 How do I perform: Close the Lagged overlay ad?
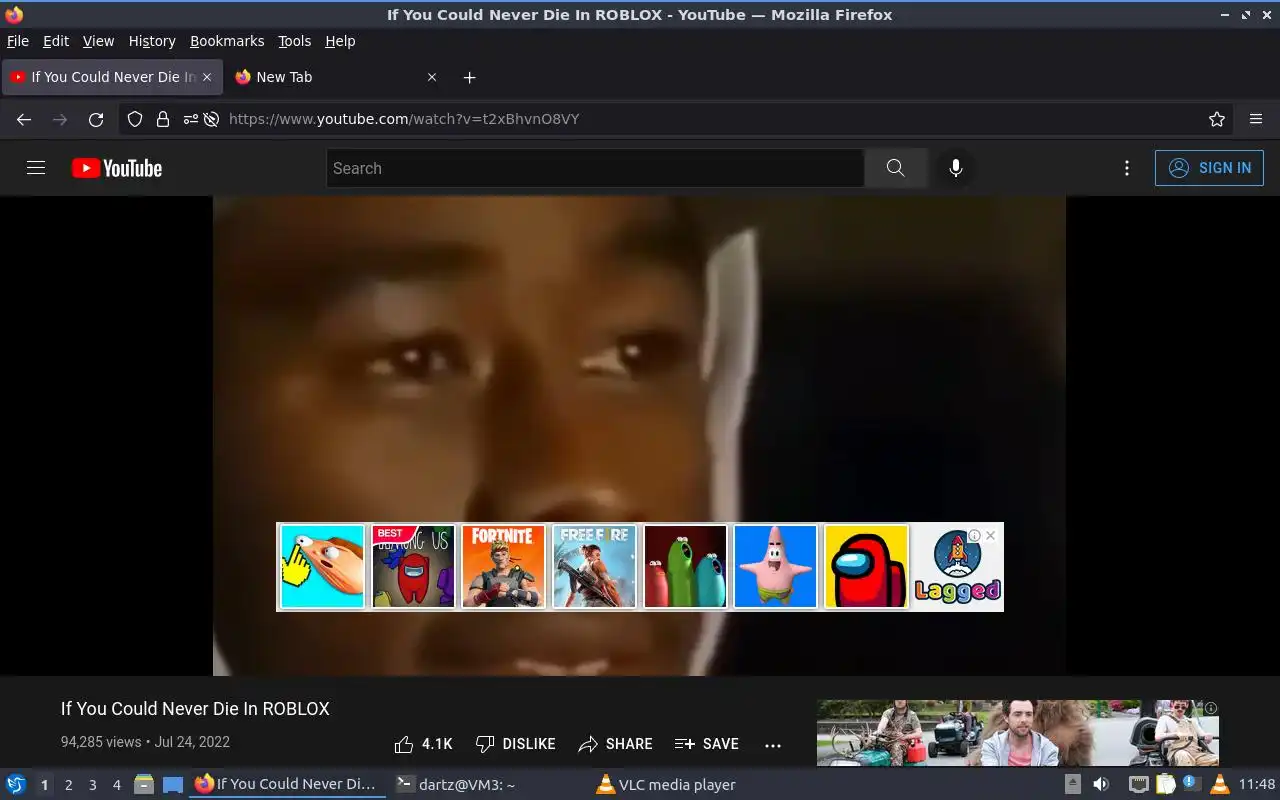click(x=990, y=536)
